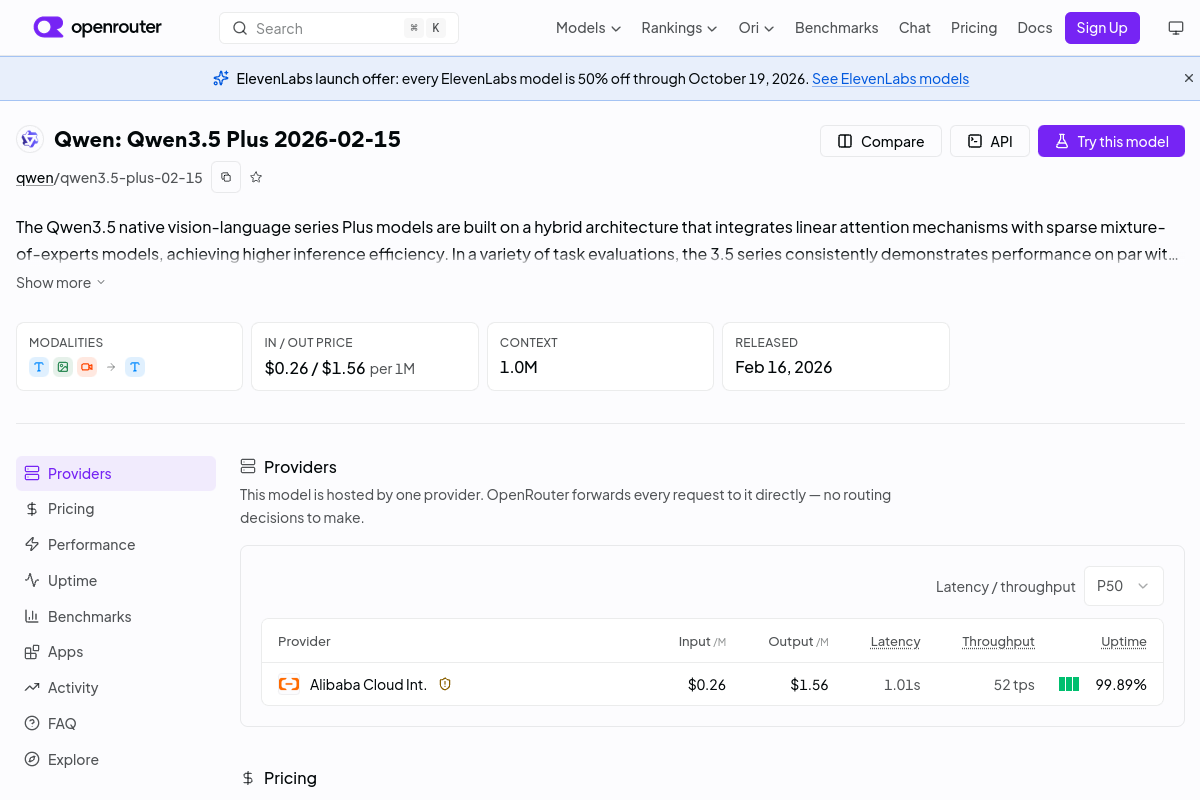The width and height of the screenshot is (1200, 800).
Task: Select Benchmarks in the sidebar
Action: 116,617
